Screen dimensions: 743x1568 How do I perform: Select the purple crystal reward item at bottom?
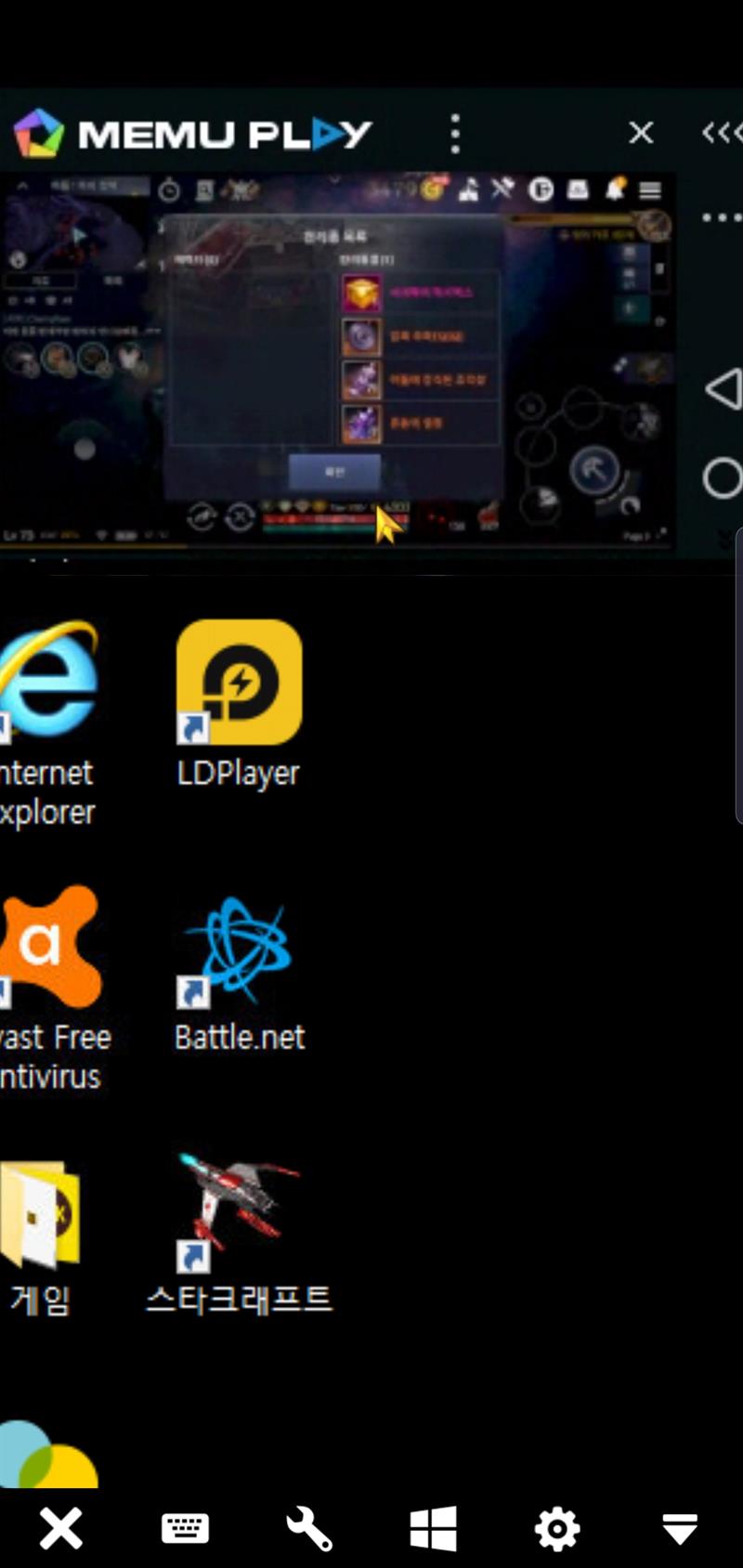pos(361,425)
